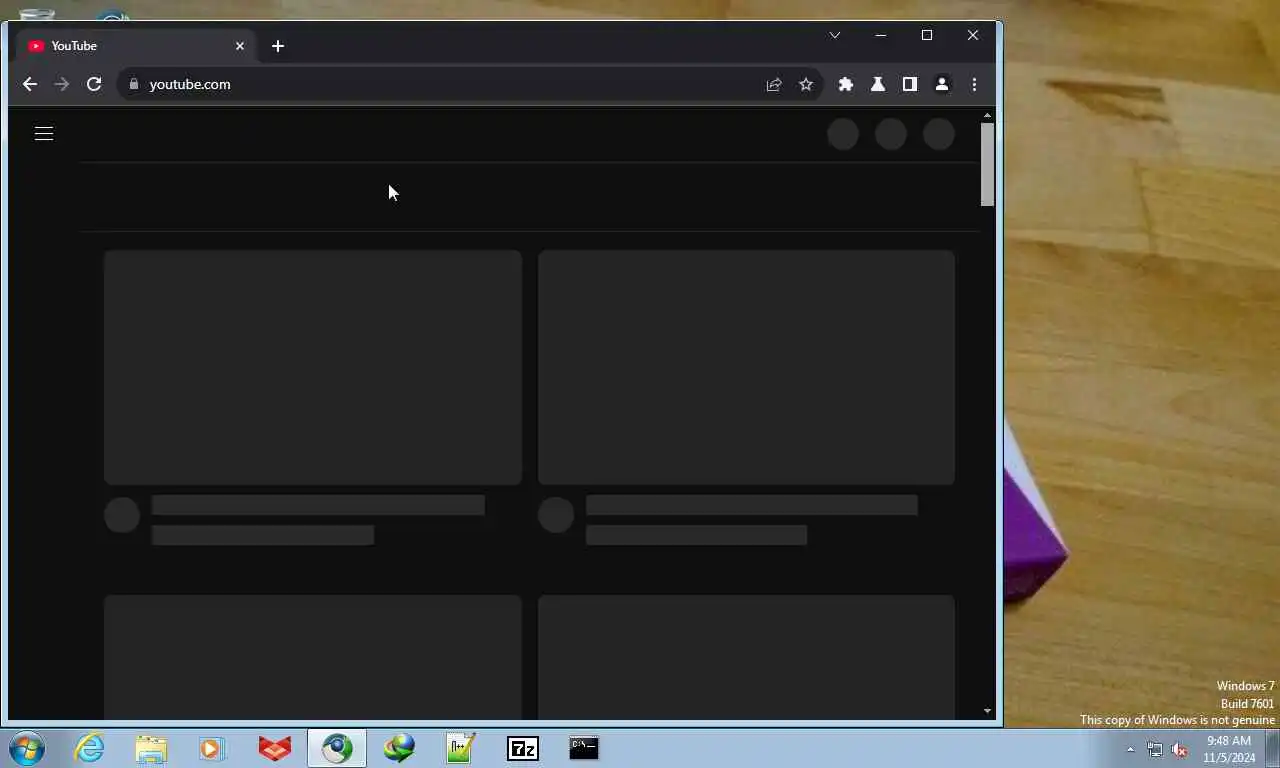Viewport: 1280px width, 768px height.
Task: Open the notepad editor taskbar icon
Action: 461,748
